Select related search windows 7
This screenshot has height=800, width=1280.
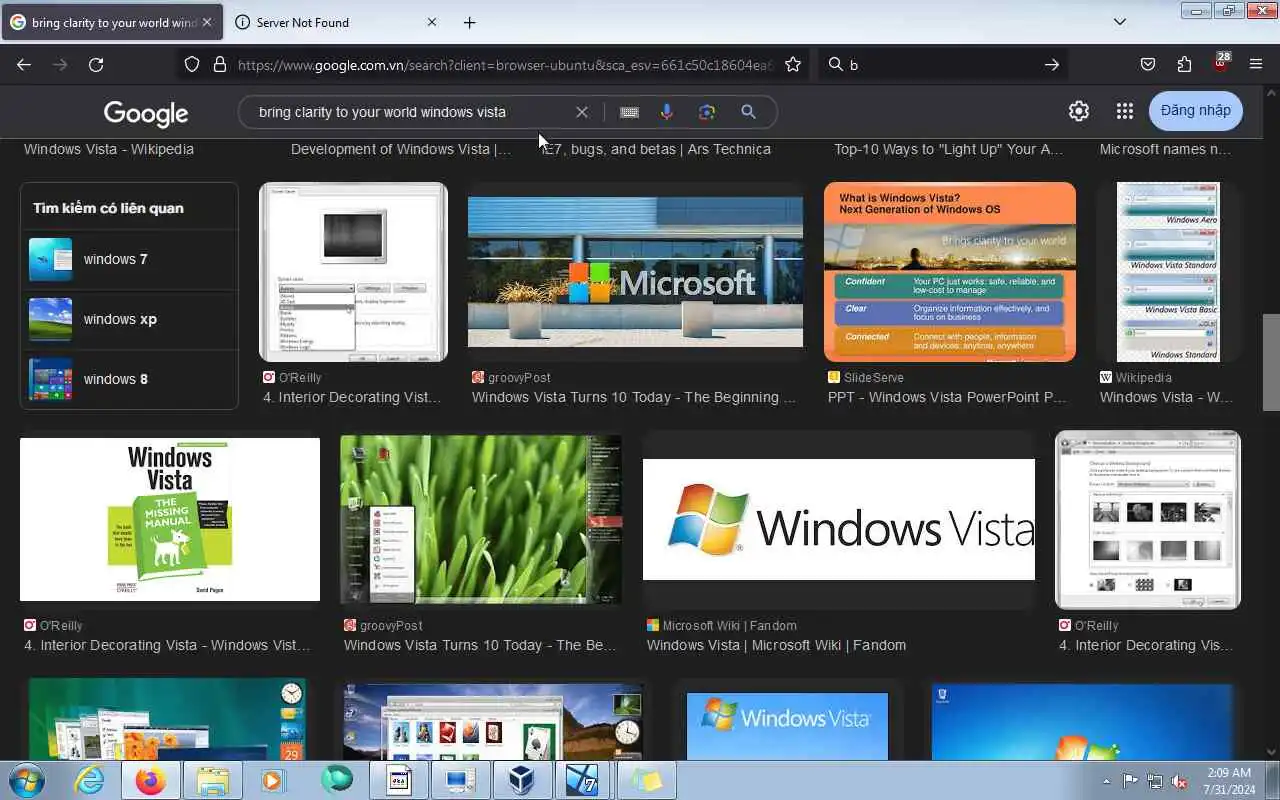point(130,259)
